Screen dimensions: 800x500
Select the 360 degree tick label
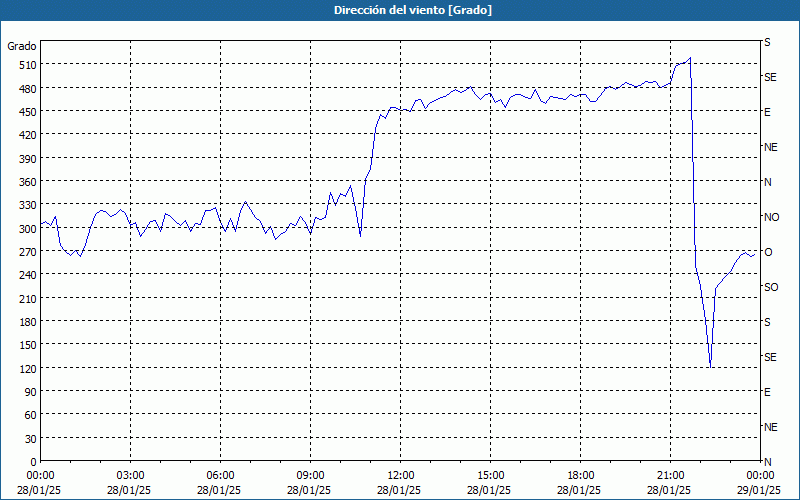[28, 182]
